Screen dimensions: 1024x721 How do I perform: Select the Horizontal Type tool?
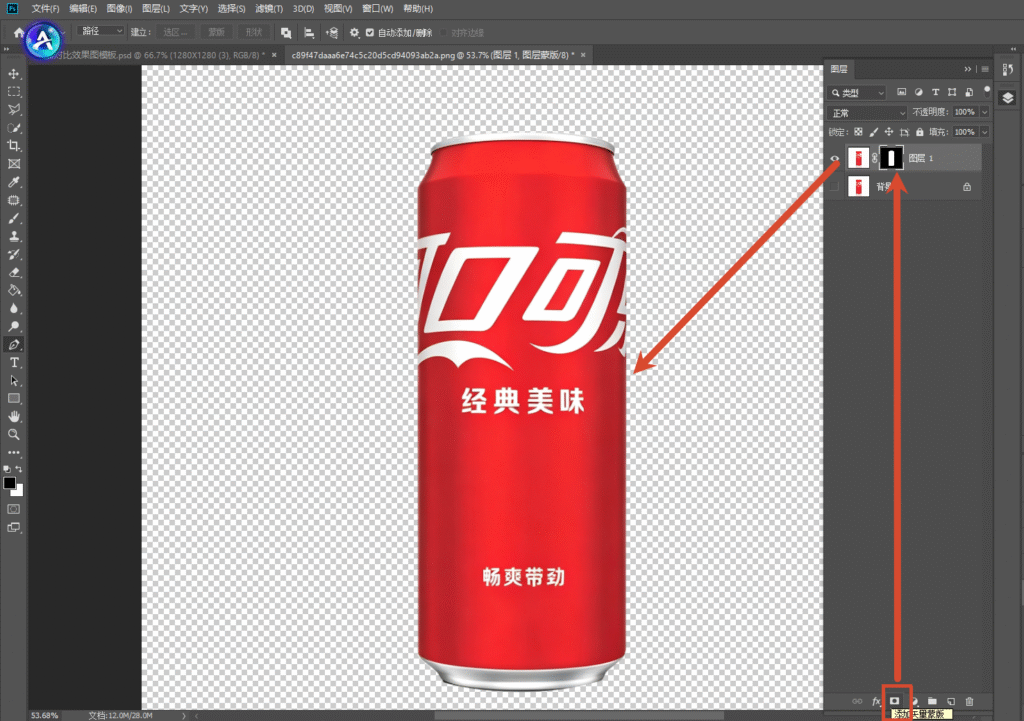tap(14, 362)
